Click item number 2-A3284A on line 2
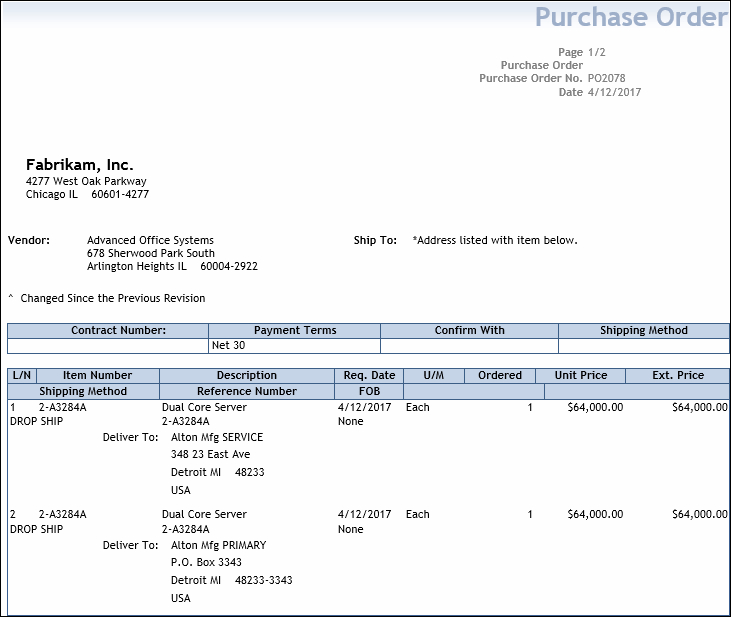 coord(62,515)
